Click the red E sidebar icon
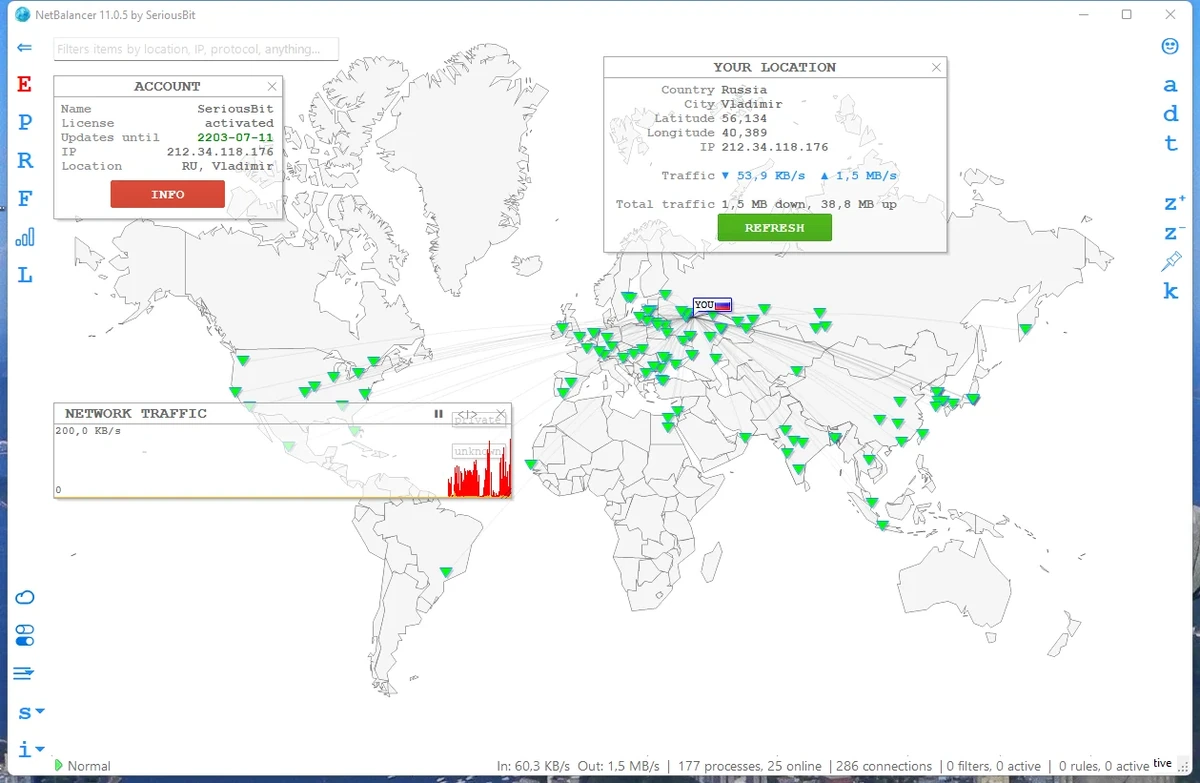Image resolution: width=1200 pixels, height=783 pixels. [25, 84]
